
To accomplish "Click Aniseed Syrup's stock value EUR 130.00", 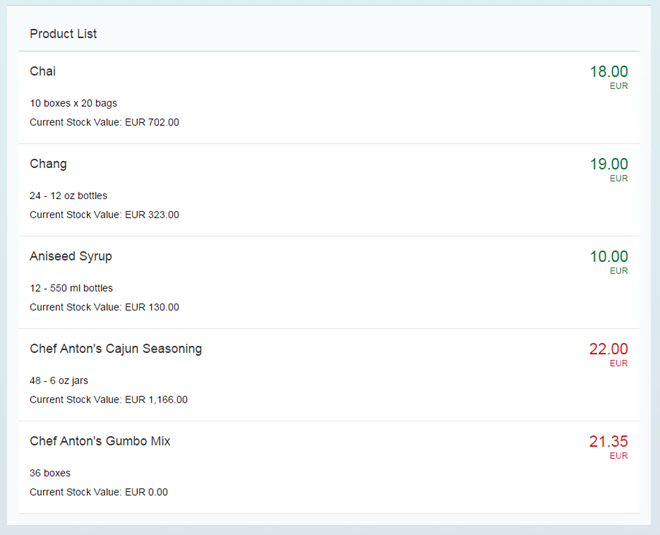I will coord(104,307).
